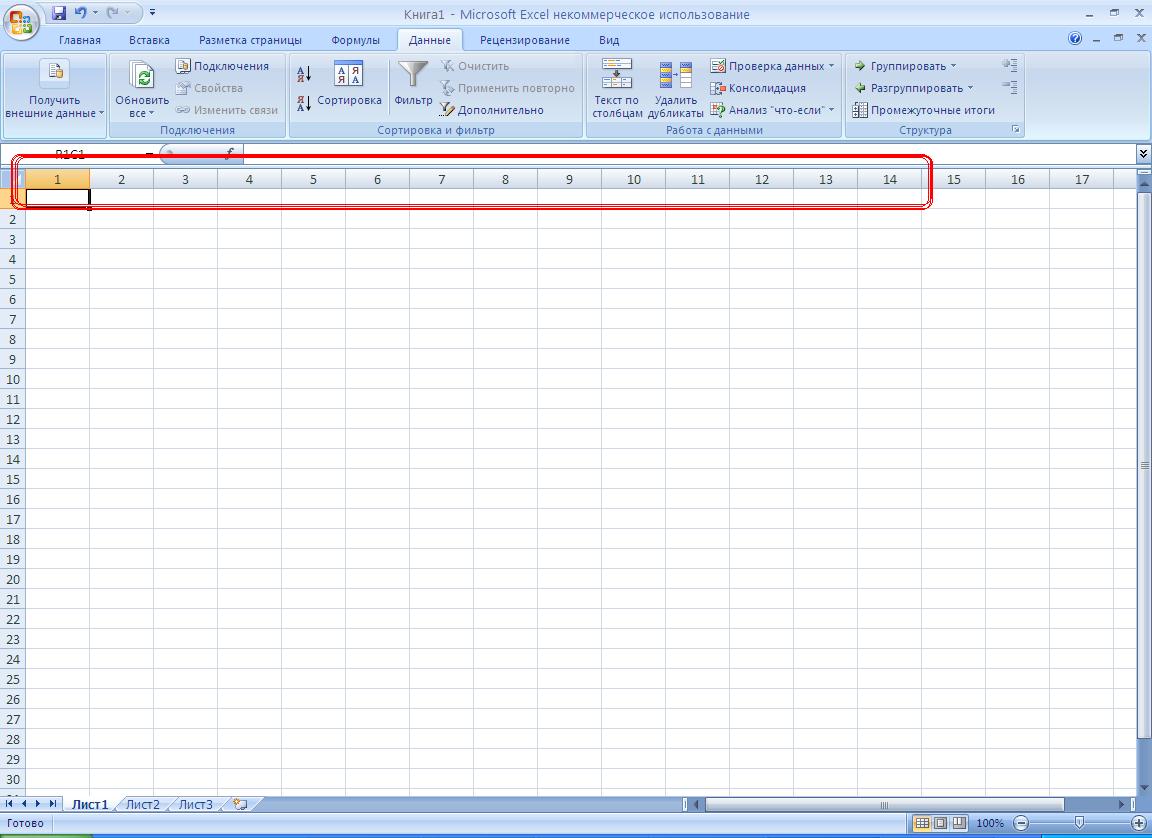Open the Лист2 sheet tab
This screenshot has width=1152, height=838.
142,804
